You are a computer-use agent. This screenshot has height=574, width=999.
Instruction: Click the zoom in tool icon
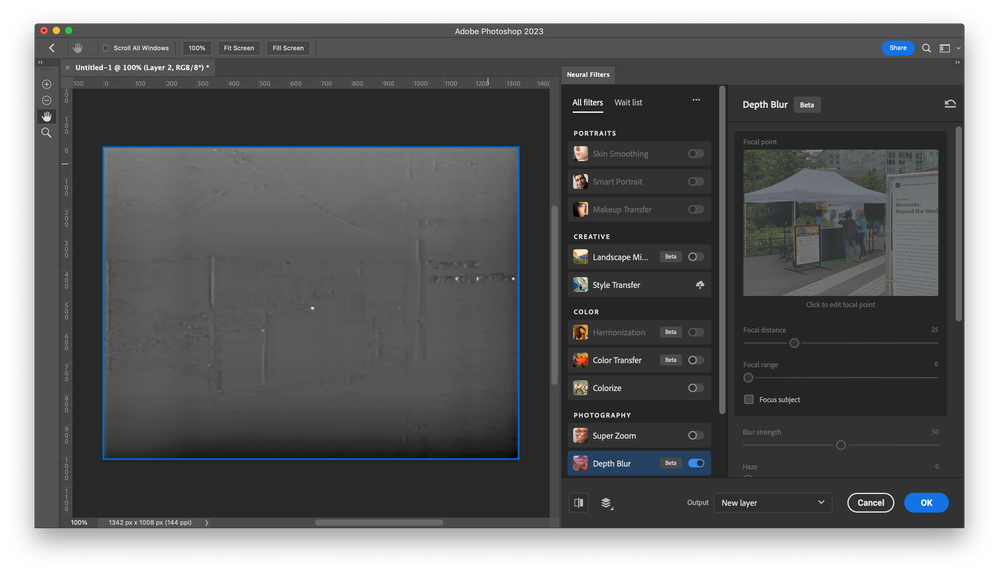click(47, 84)
